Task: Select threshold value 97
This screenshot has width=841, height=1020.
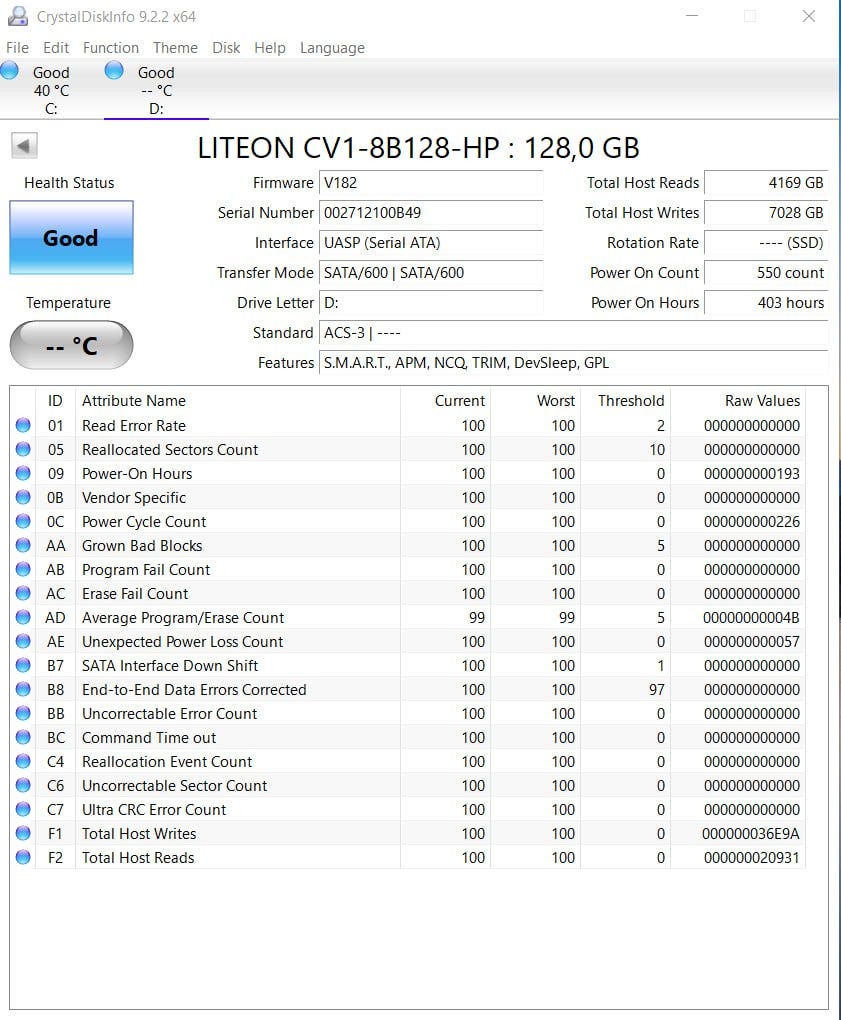Action: 657,690
